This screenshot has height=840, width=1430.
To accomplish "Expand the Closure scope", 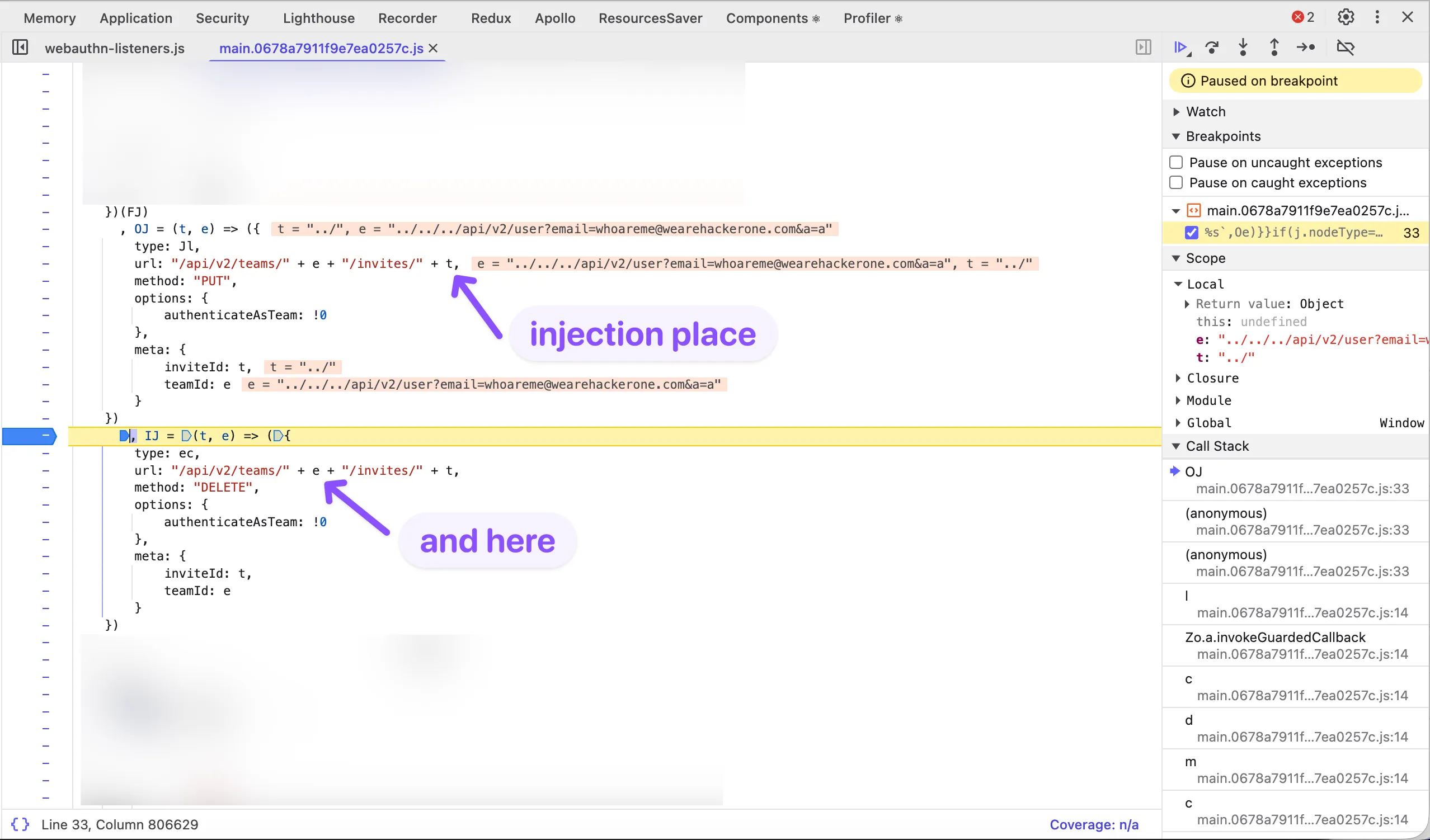I will 1179,377.
